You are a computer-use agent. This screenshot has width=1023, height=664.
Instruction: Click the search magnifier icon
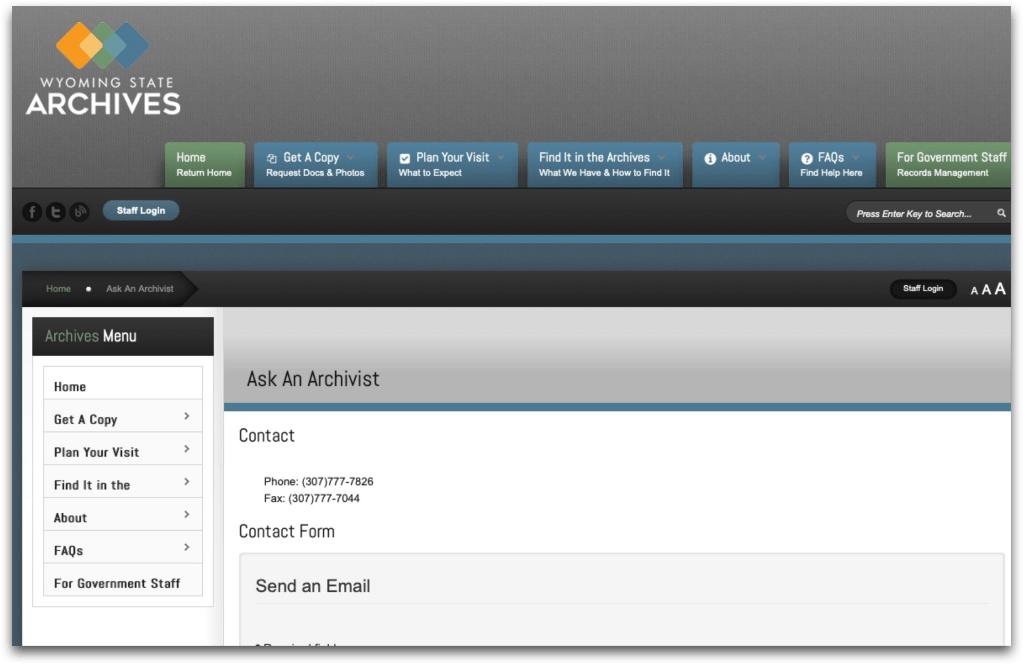coord(1001,213)
